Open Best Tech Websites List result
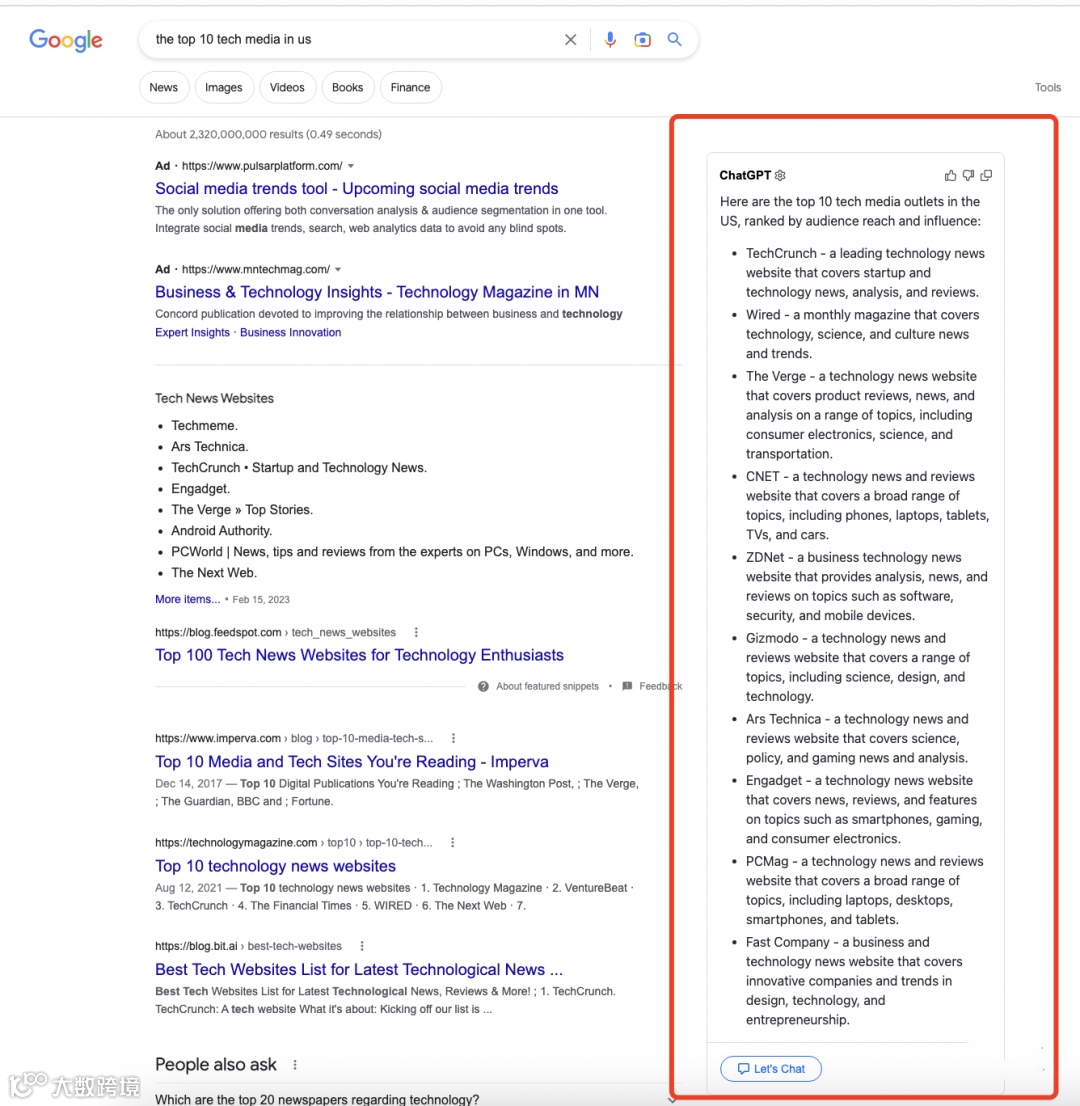 359,970
